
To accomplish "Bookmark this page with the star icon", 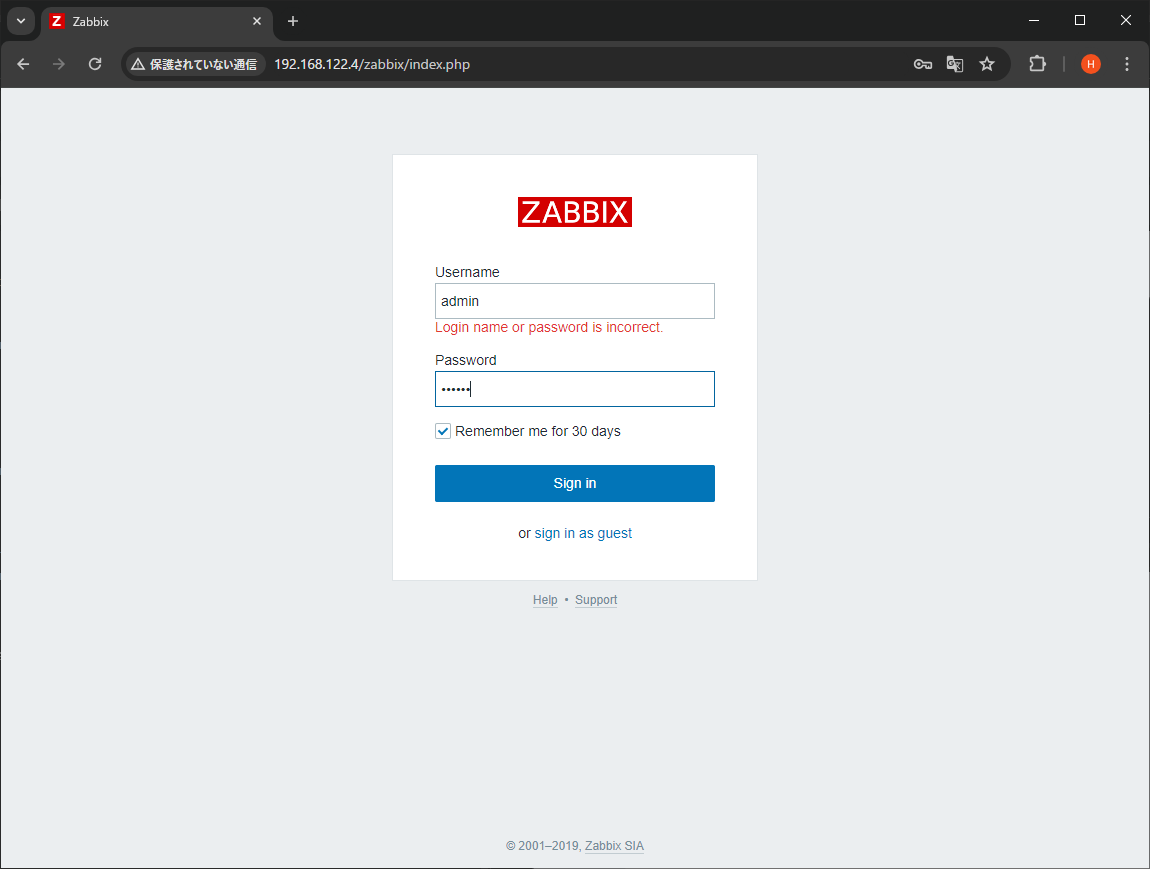I will [987, 65].
